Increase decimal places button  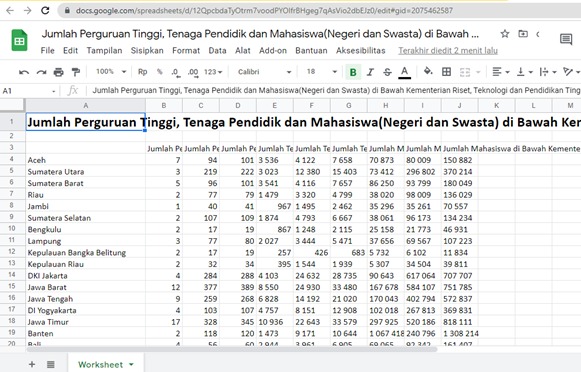[193, 72]
